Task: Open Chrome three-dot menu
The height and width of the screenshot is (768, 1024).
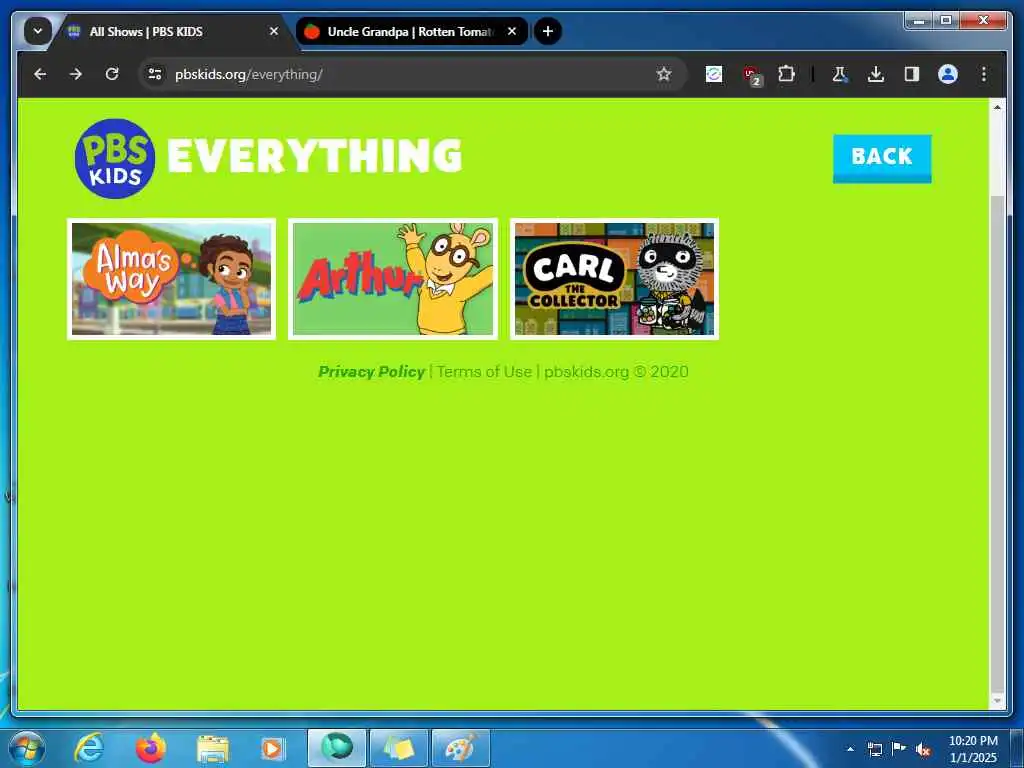Action: (984, 74)
